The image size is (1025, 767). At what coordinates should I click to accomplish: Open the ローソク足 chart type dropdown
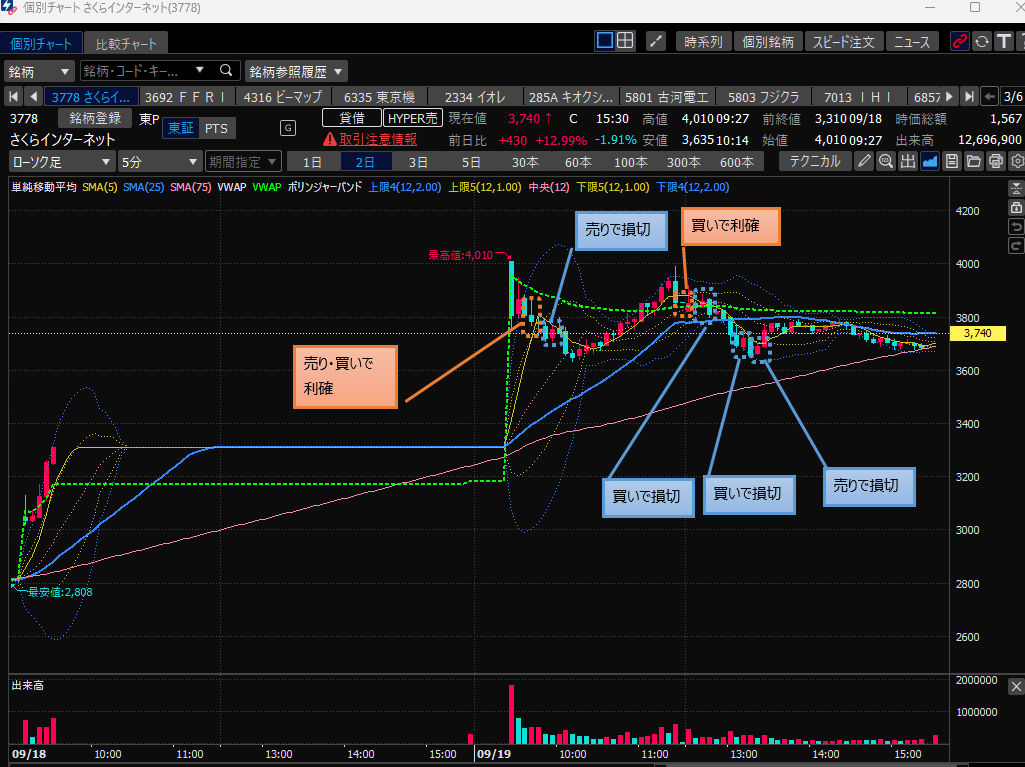tap(61, 161)
